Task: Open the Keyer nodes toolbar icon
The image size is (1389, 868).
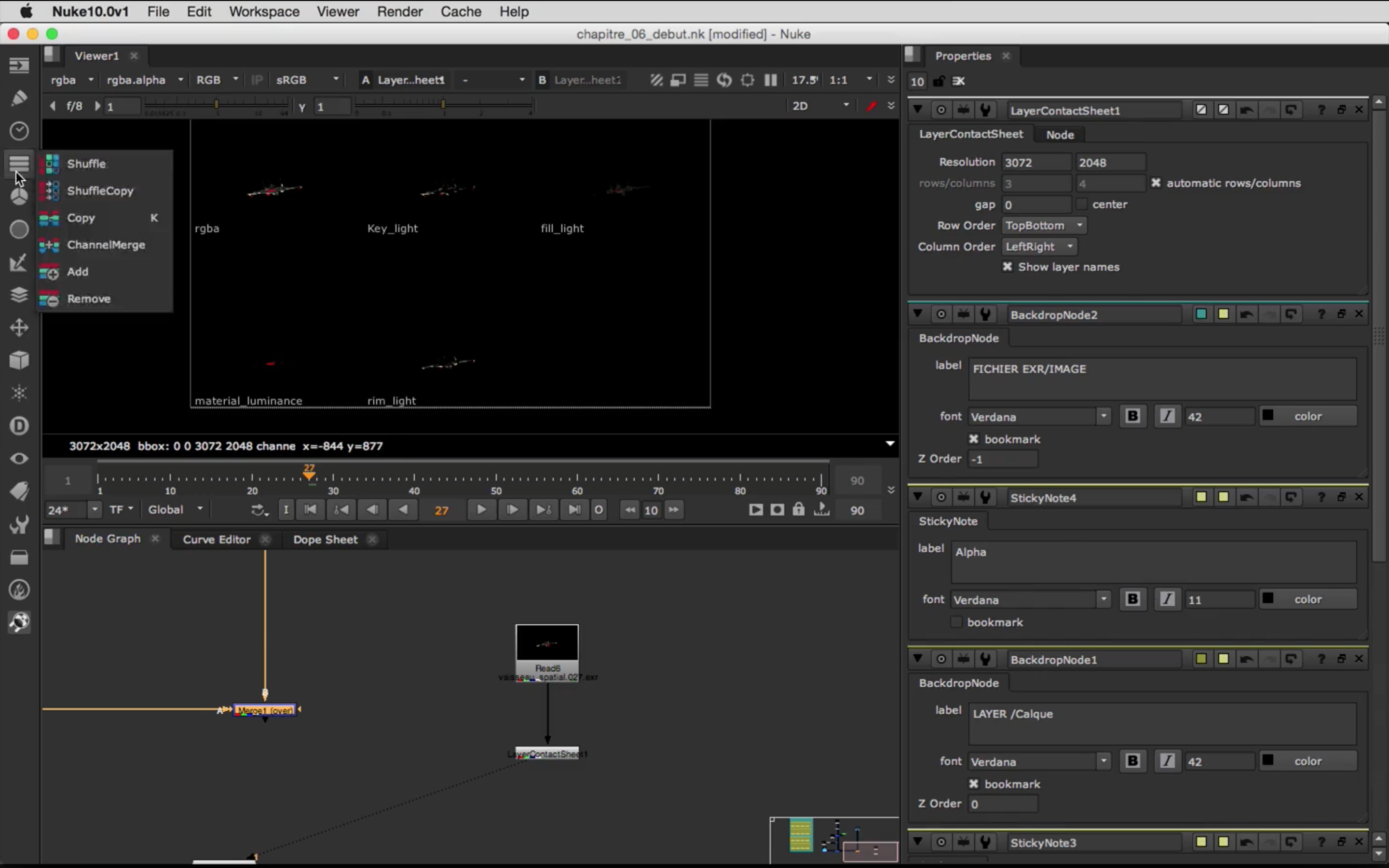Action: point(19,262)
